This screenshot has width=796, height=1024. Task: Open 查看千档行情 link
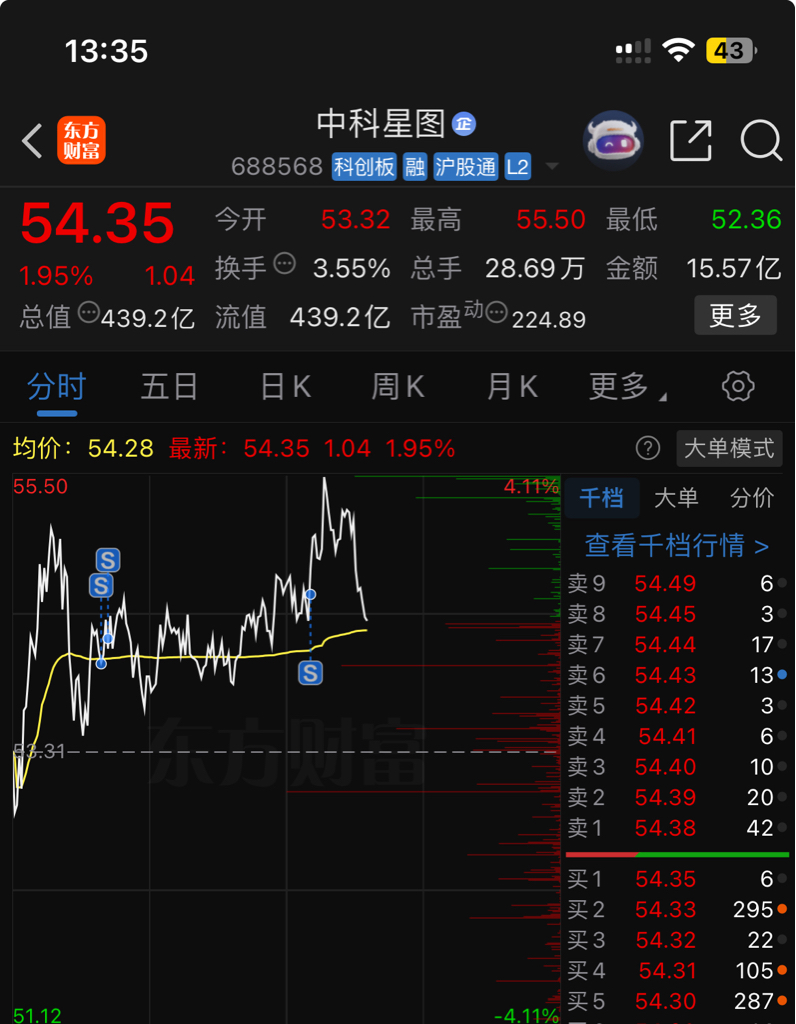[x=677, y=545]
